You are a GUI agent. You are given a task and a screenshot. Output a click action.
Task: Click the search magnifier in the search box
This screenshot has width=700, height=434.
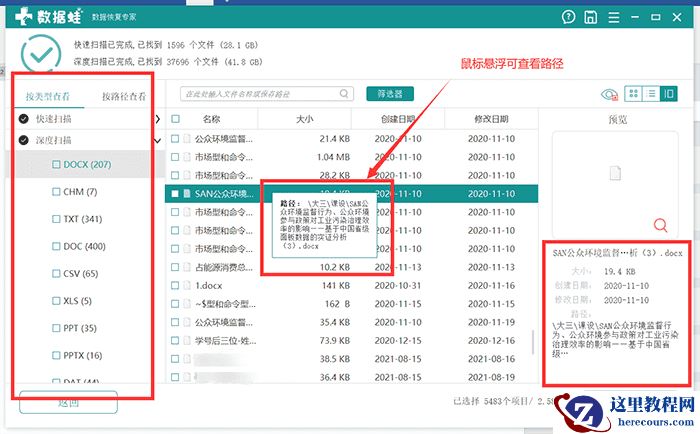(x=344, y=94)
